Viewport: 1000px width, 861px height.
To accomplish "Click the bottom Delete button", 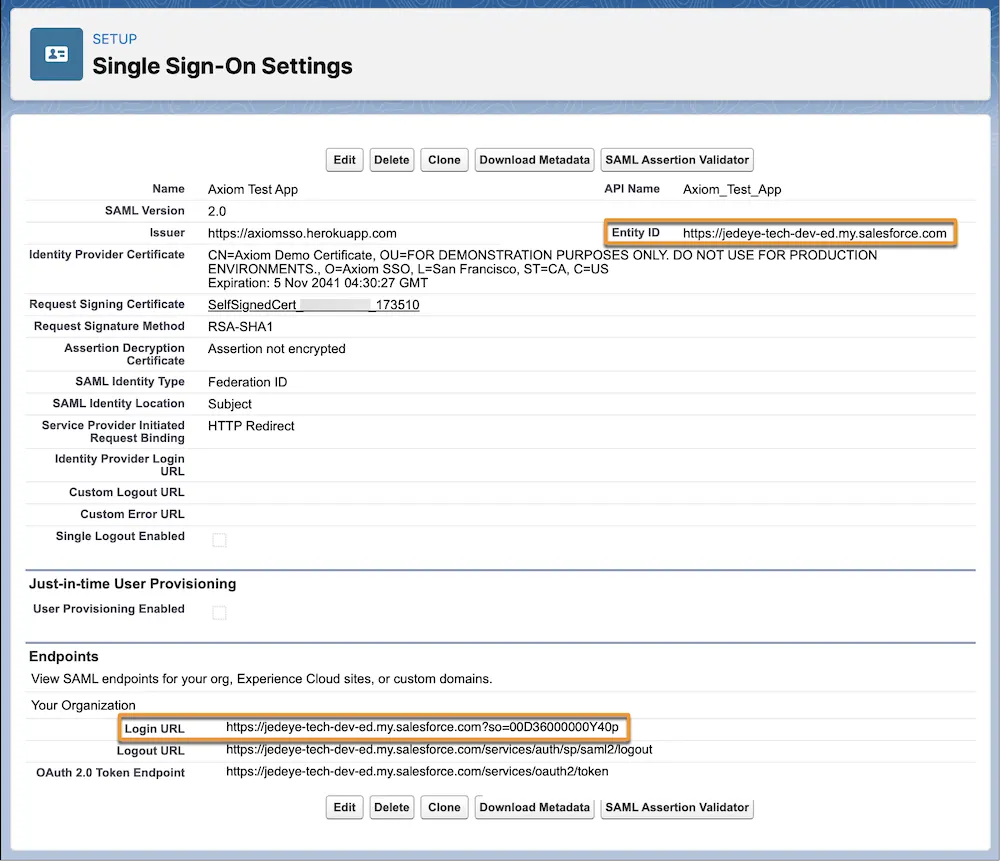I will pos(392,807).
